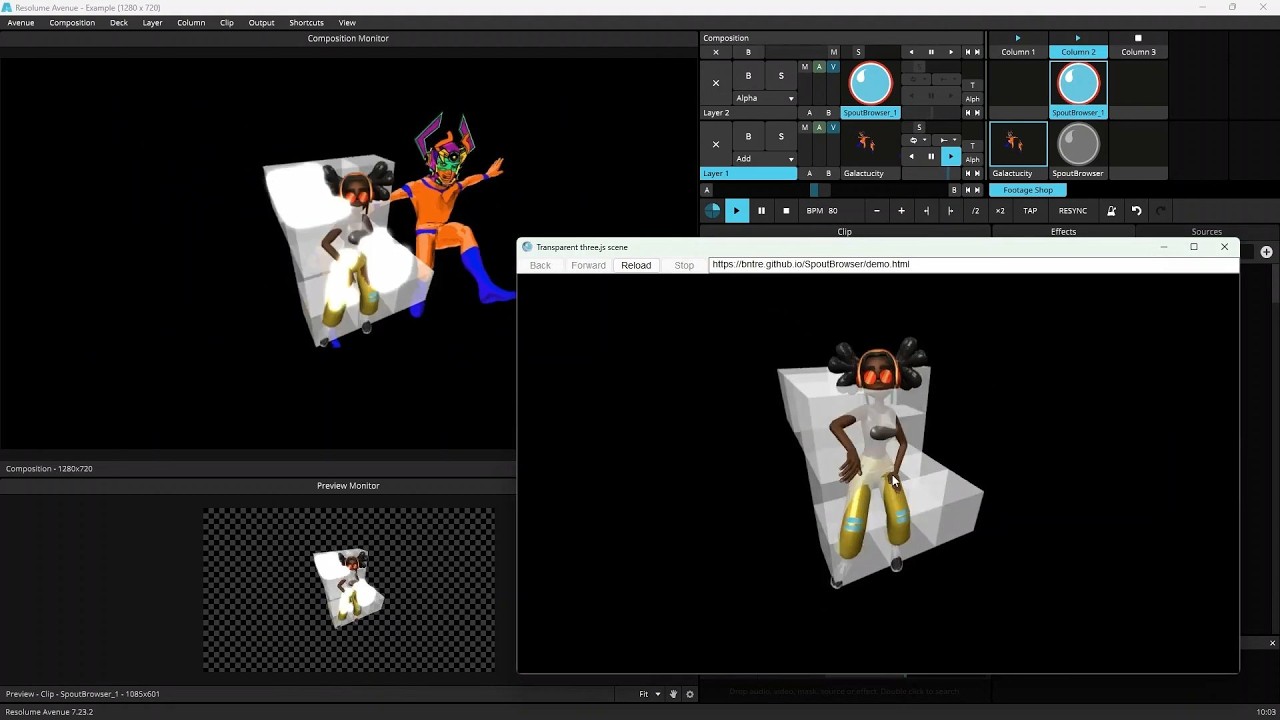Click the metronome icon near BPM controls
1280x720 pixels.
pyautogui.click(x=1111, y=210)
